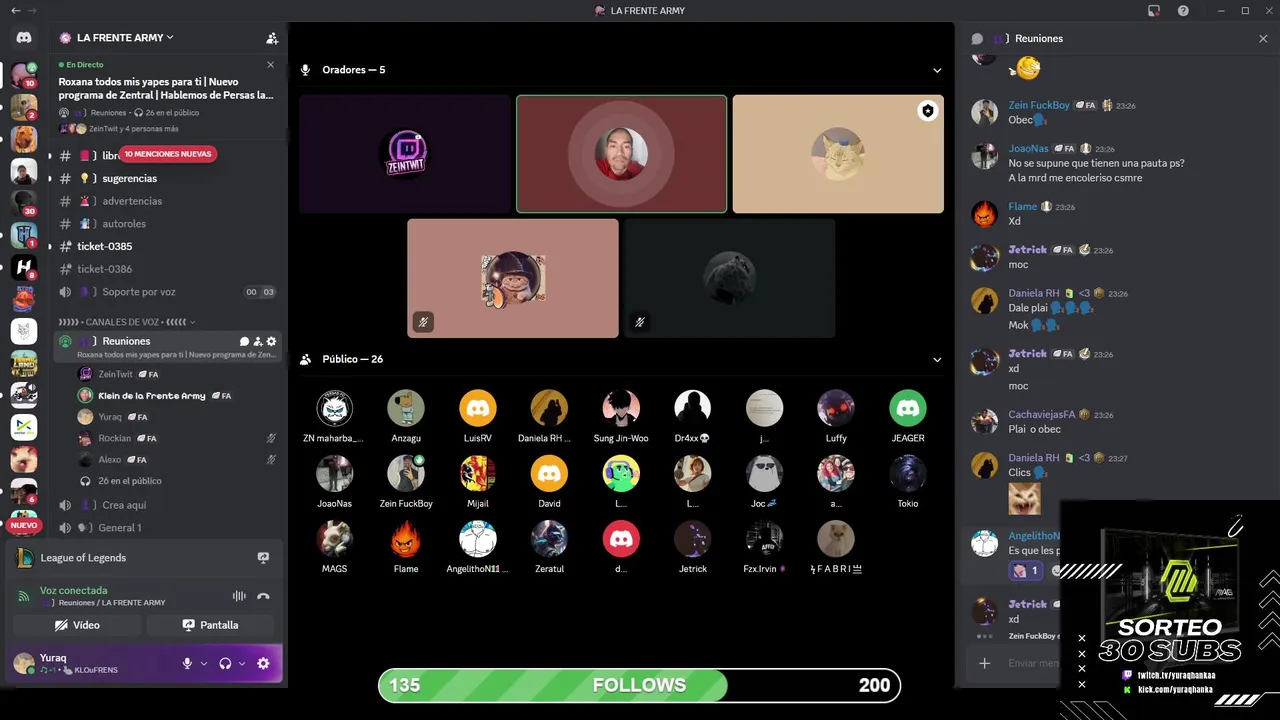Share League of Legends activity screen icon
The width and height of the screenshot is (1280, 720).
[x=263, y=558]
